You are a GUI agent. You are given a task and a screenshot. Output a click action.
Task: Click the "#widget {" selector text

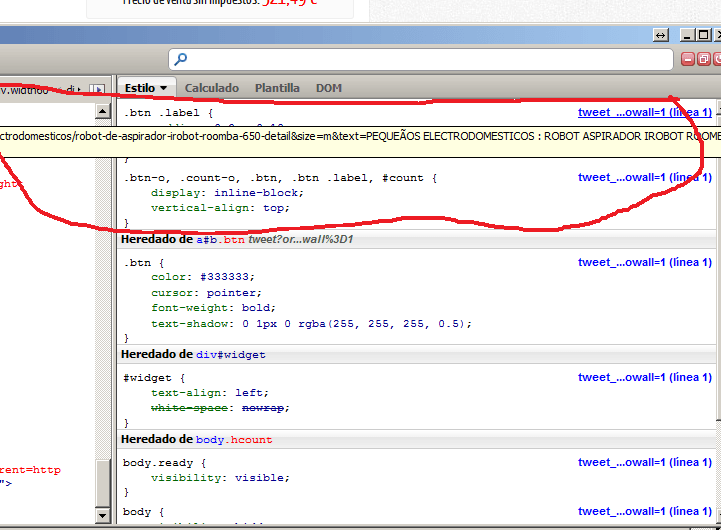click(154, 378)
